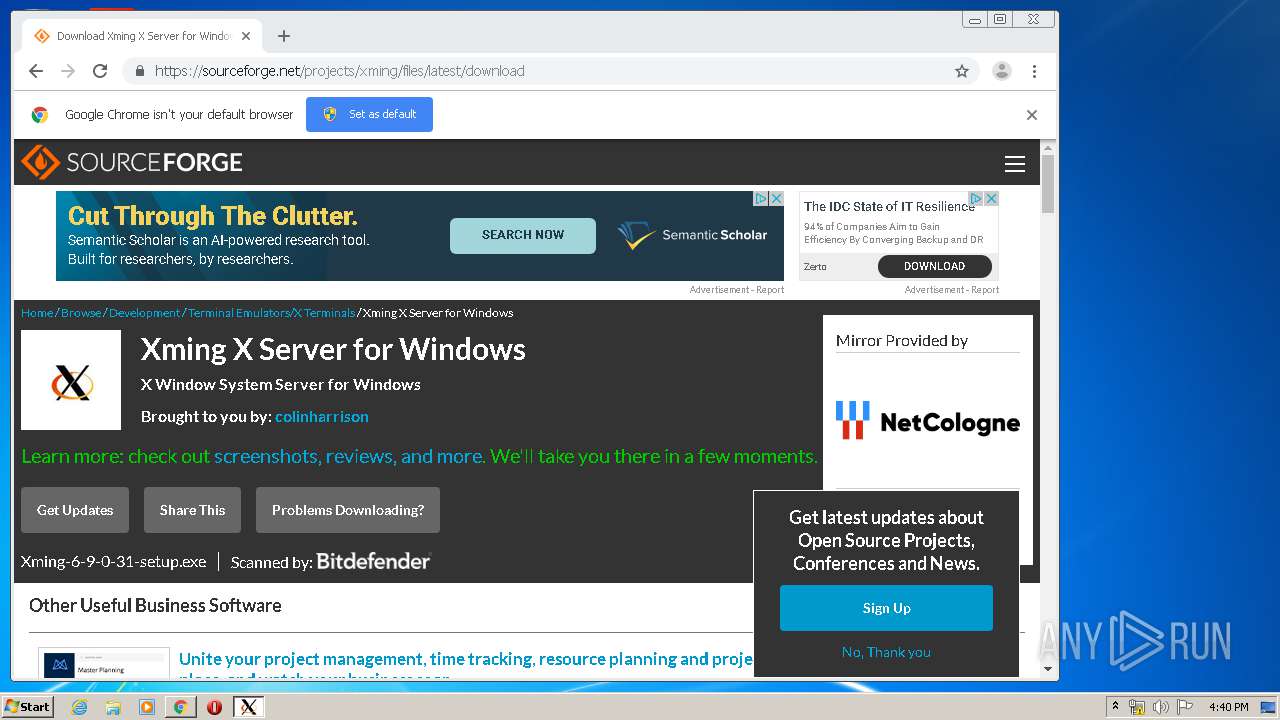Click Terminal Emulators/X Terminals breadcrumb
This screenshot has height=720, width=1280.
pos(271,313)
